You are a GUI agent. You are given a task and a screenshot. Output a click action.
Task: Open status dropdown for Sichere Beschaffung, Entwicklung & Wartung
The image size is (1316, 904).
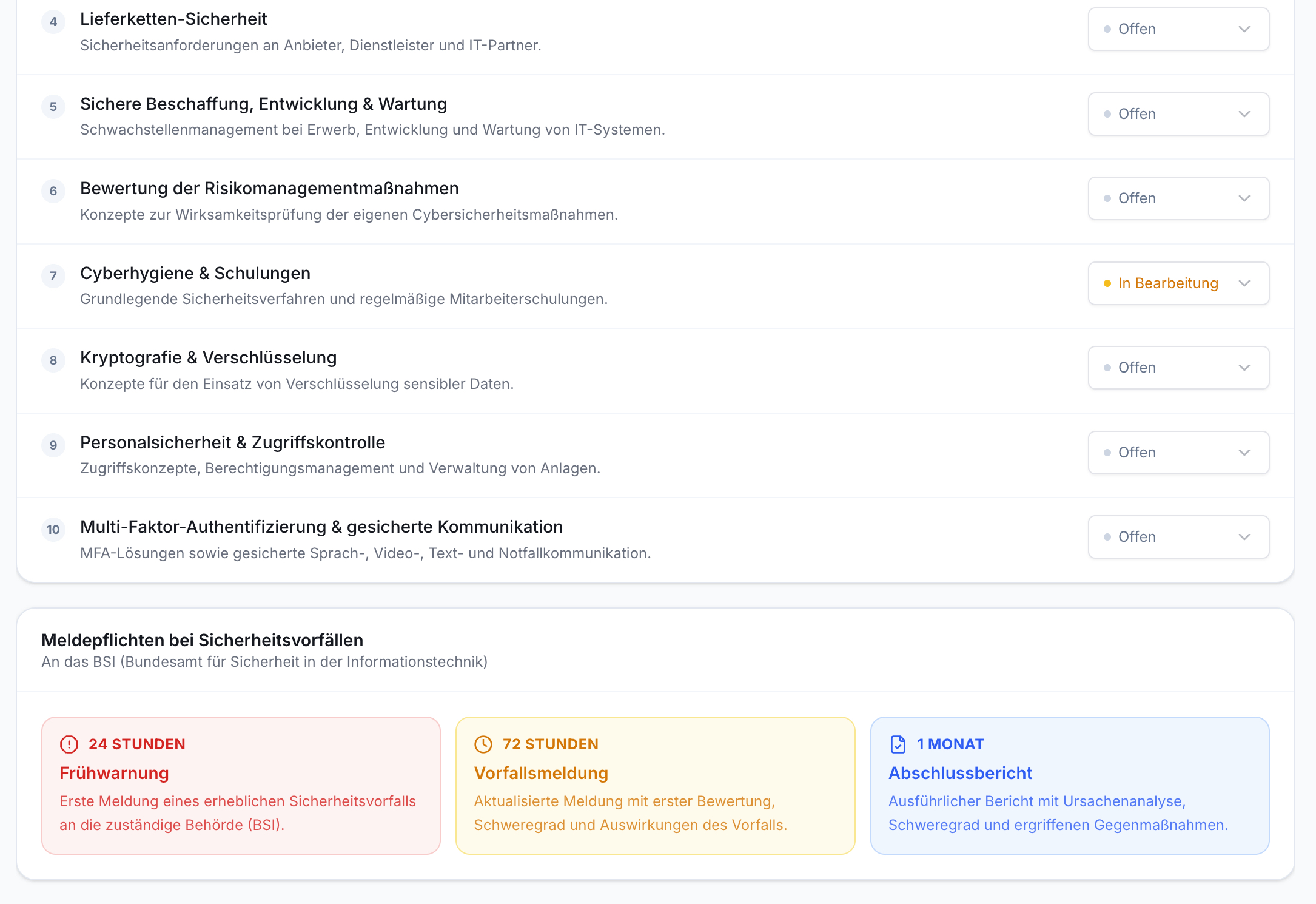(x=1178, y=114)
